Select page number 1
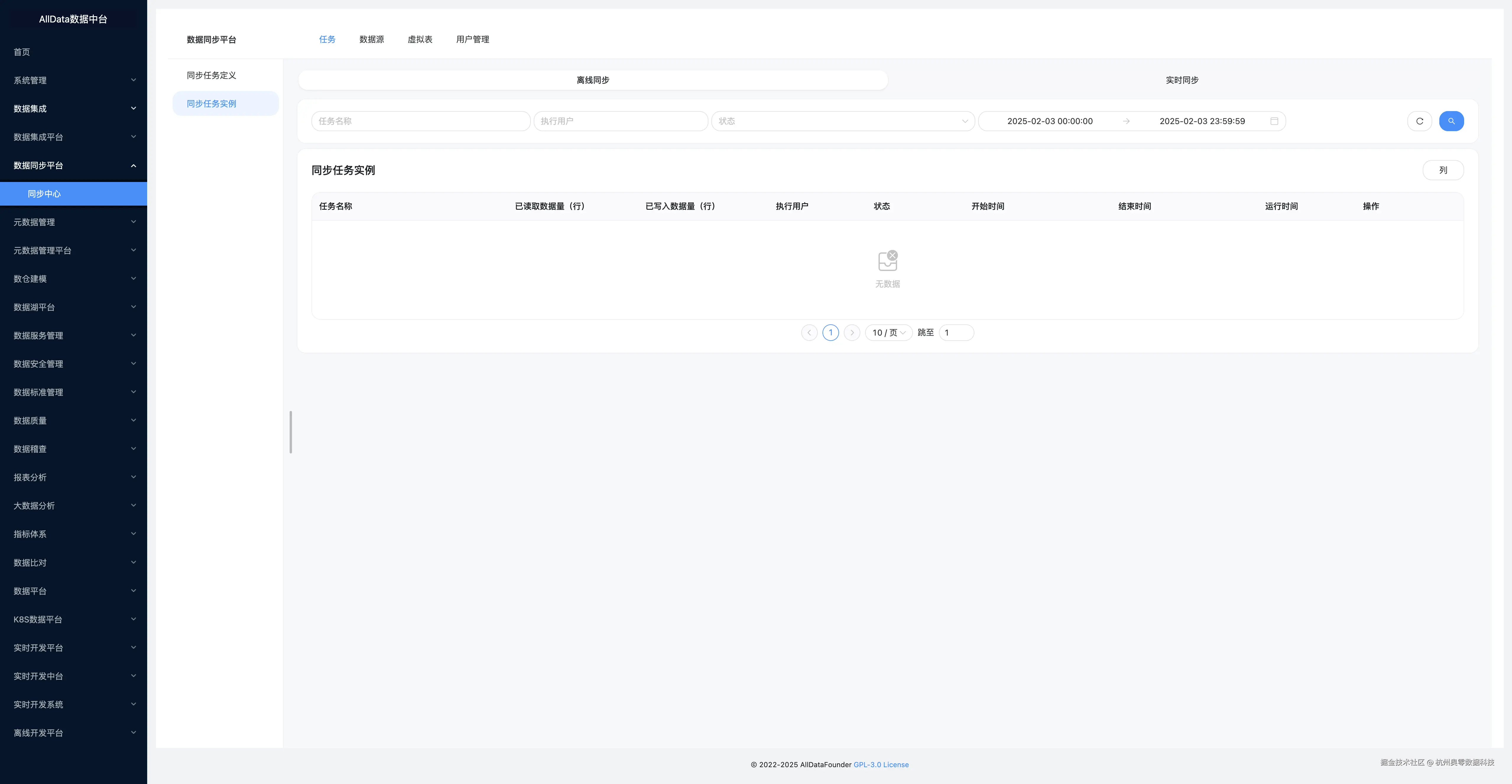Image resolution: width=1512 pixels, height=784 pixels. (x=830, y=333)
